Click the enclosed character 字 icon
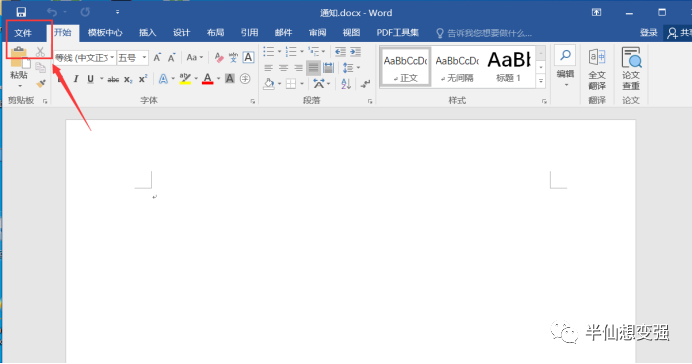 245,79
